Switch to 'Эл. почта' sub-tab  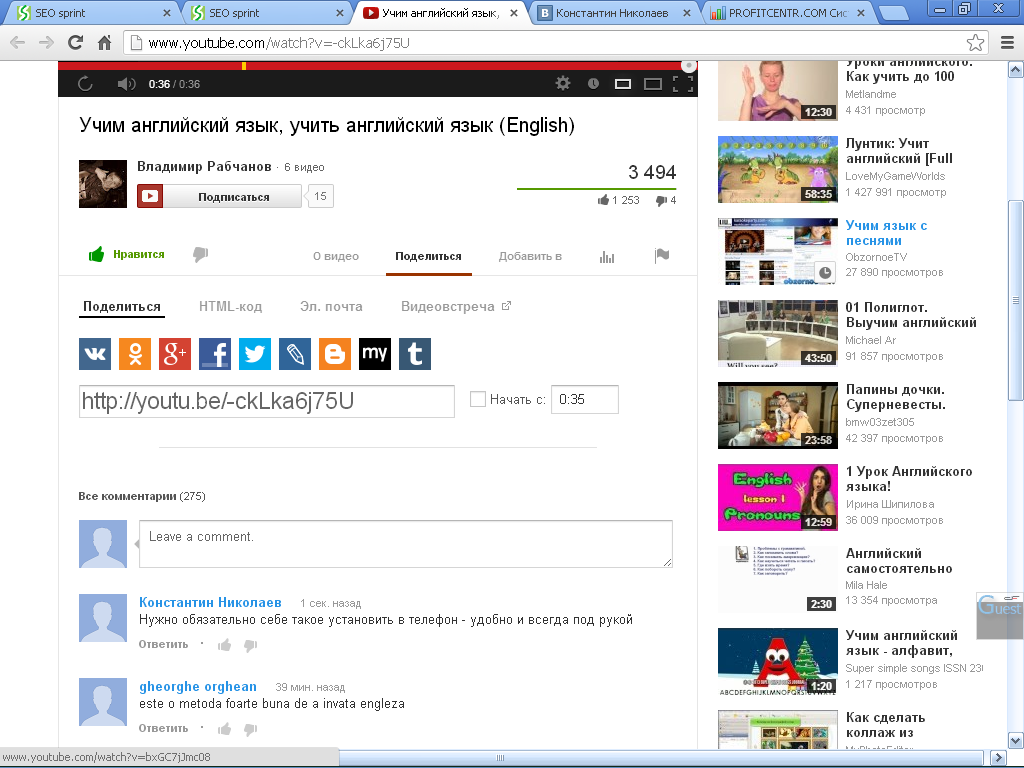coord(331,306)
